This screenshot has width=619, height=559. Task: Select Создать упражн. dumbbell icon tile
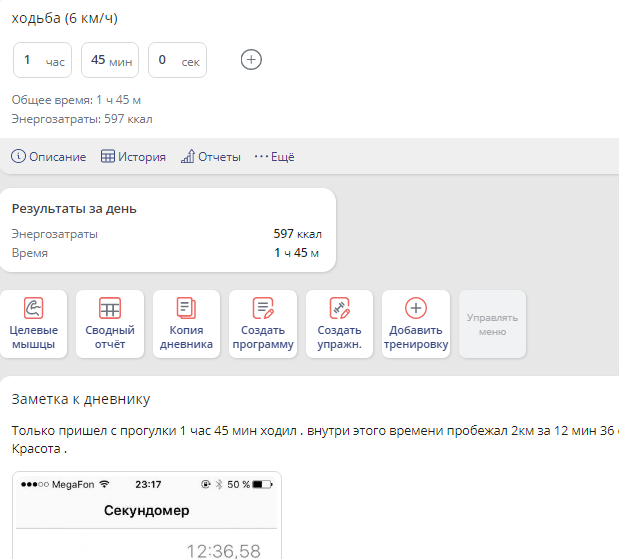(339, 323)
